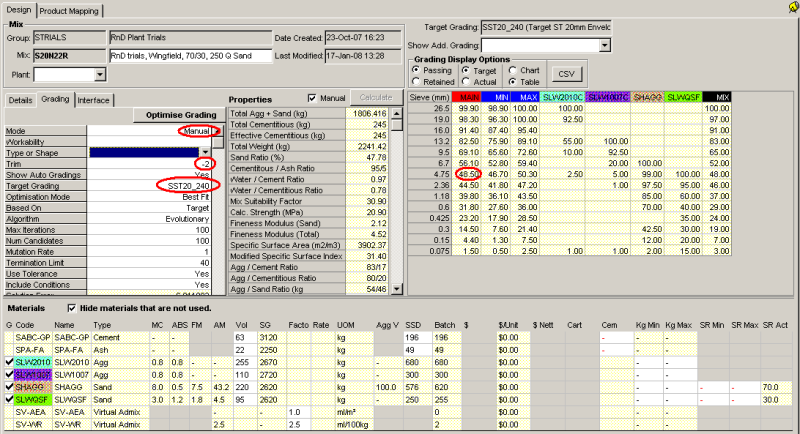Click the Sand Ratio value 47.78
The image size is (800, 434).
pos(368,158)
